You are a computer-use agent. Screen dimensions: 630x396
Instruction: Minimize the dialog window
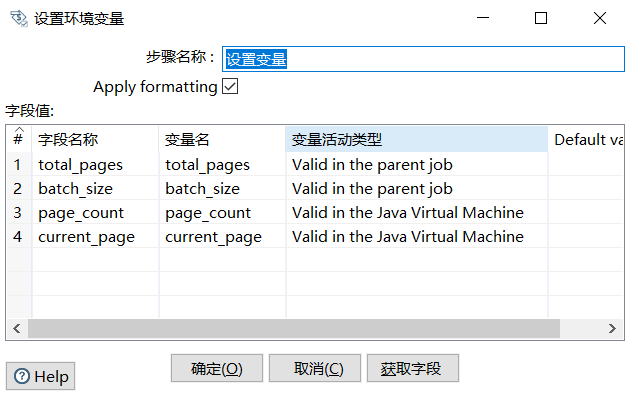[x=483, y=18]
